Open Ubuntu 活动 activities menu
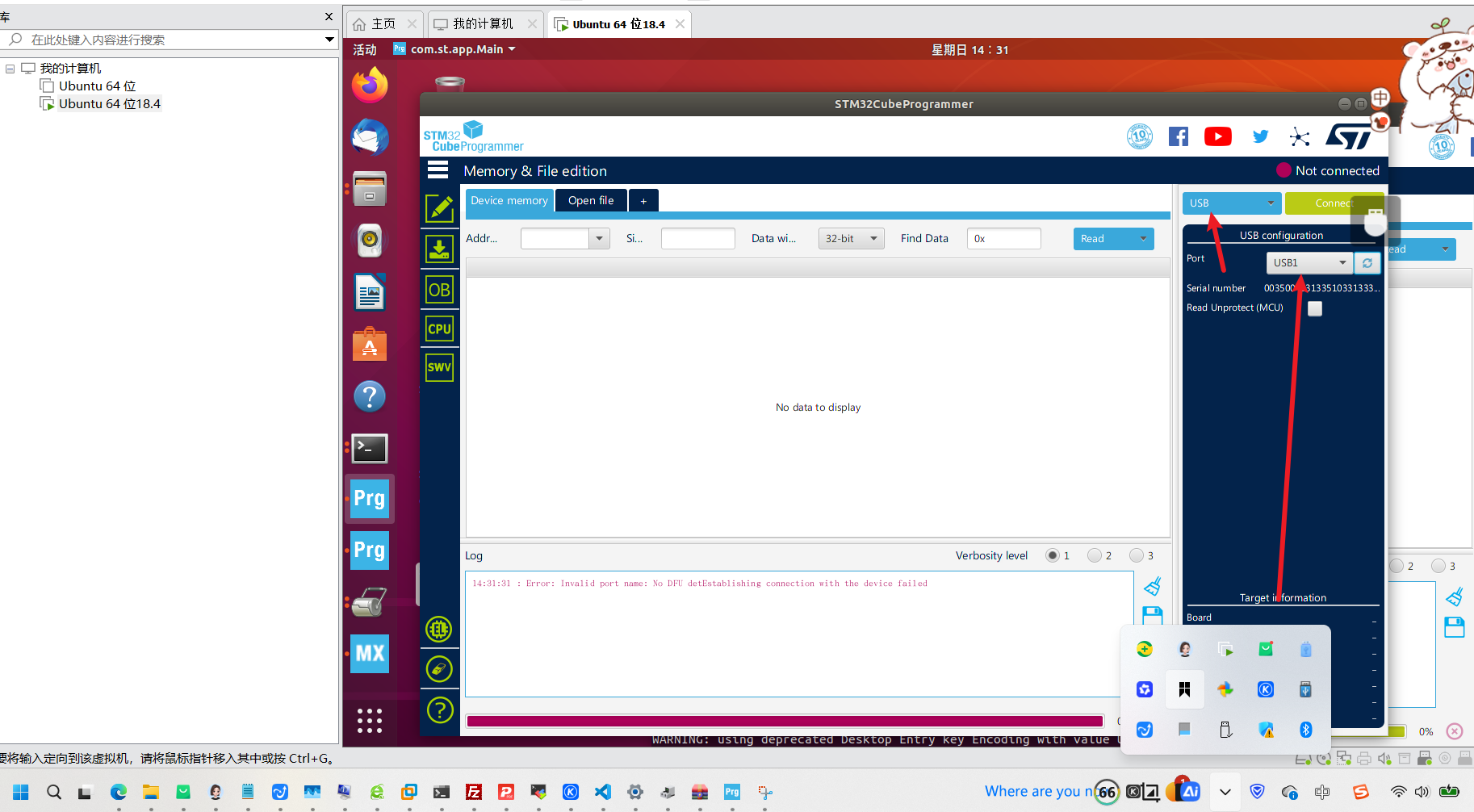This screenshot has height=812, width=1474. [x=365, y=49]
